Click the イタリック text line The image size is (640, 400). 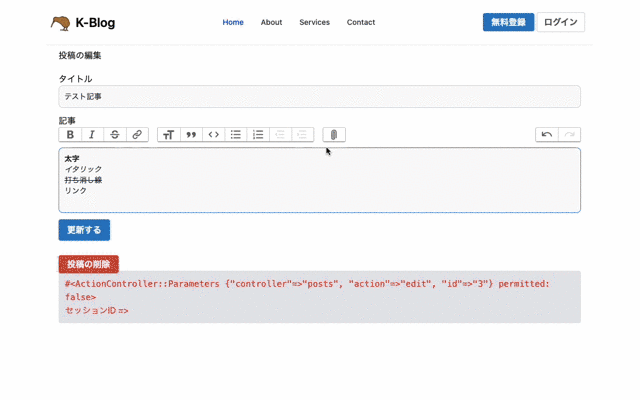click(83, 169)
